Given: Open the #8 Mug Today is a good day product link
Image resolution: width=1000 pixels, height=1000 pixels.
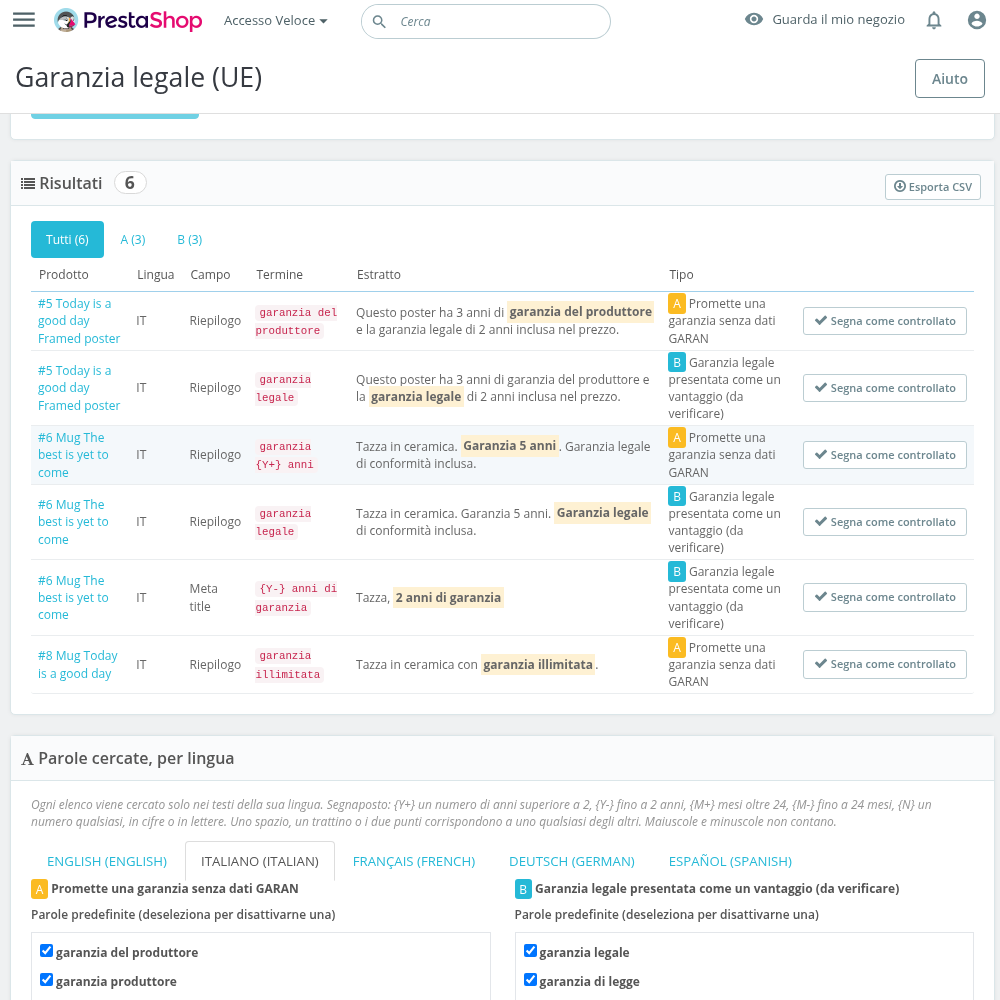Looking at the screenshot, I should pyautogui.click(x=78, y=665).
